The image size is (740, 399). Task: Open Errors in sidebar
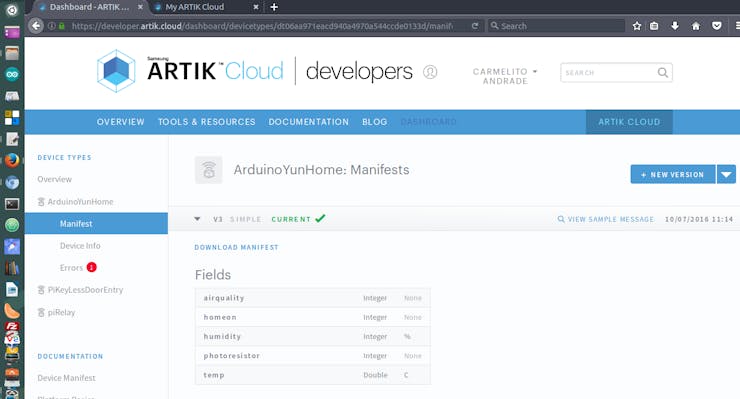point(71,268)
